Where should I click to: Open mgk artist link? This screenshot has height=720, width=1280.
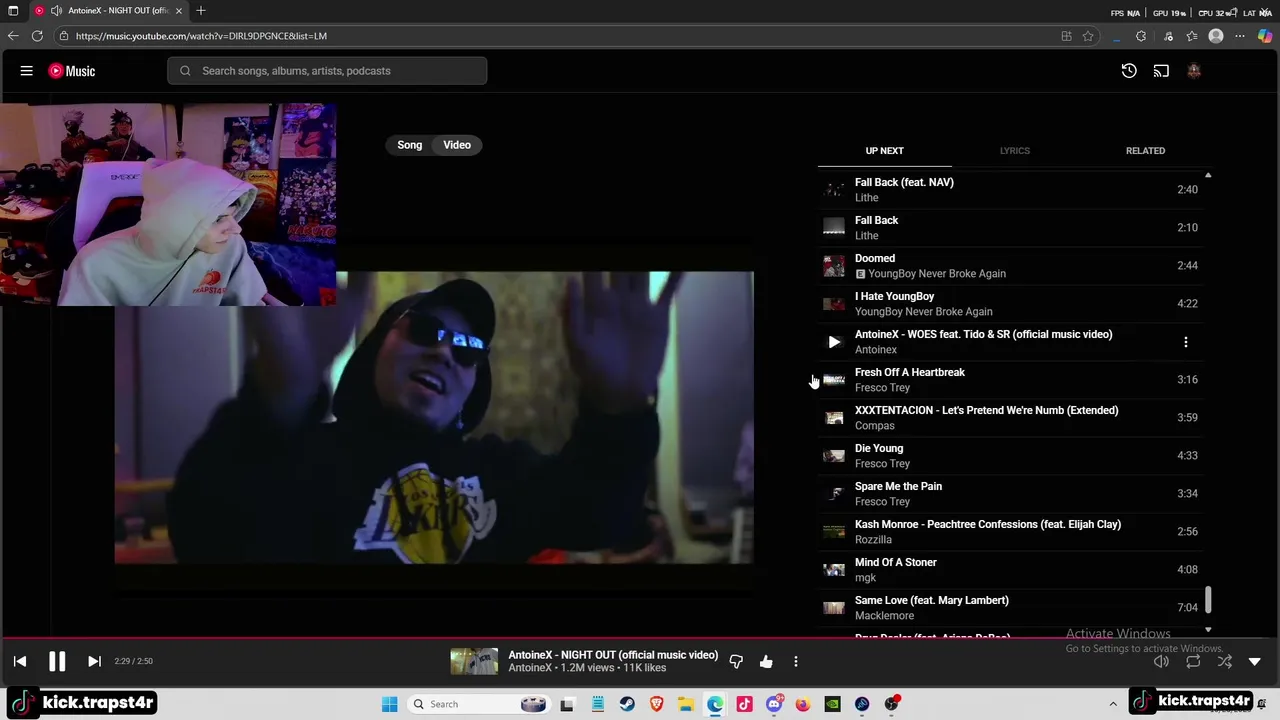(x=865, y=578)
